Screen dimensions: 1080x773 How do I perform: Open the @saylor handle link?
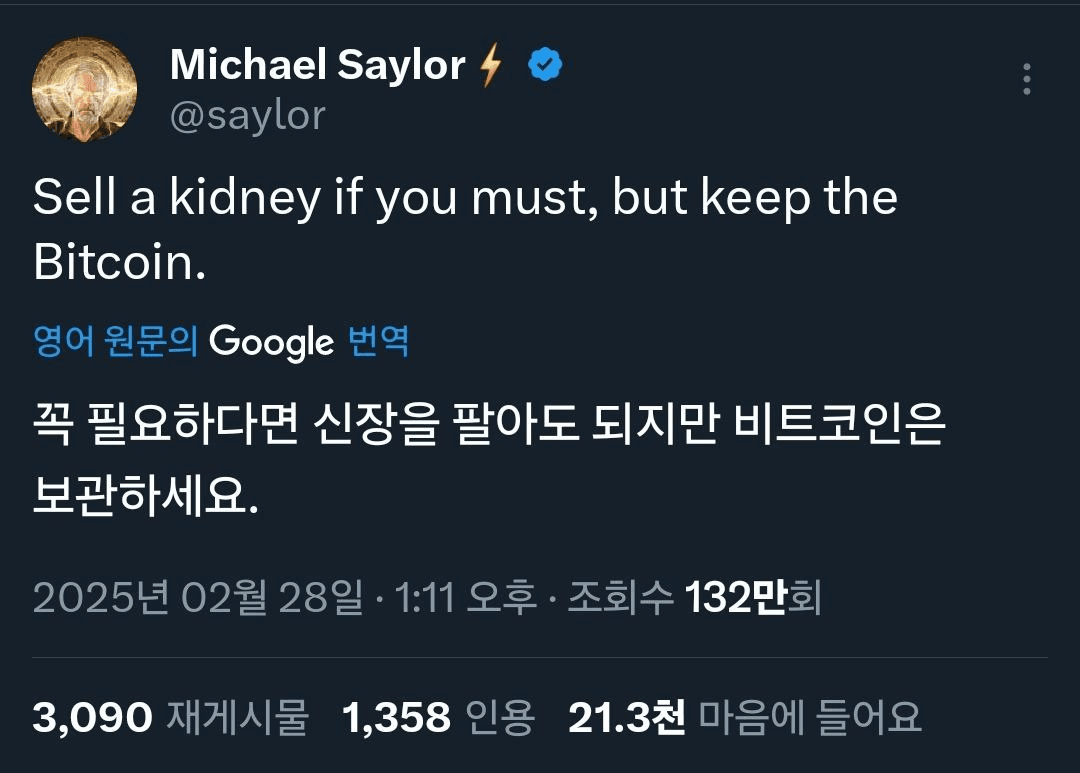[248, 116]
